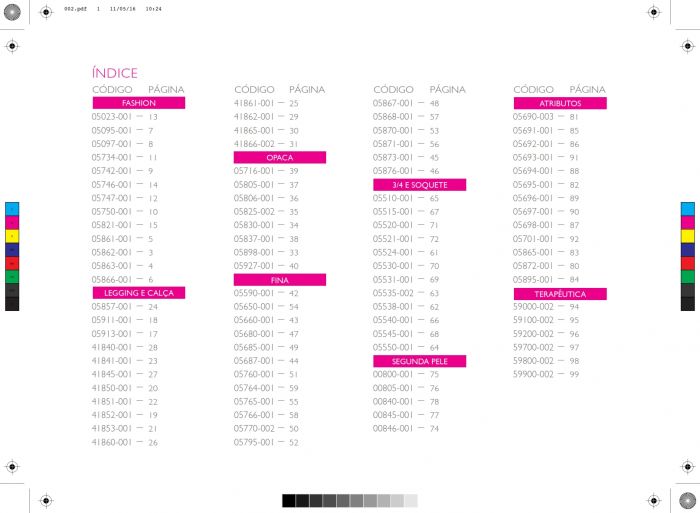
Task: Pick the red swatch in left color bar
Action: pyautogui.click(x=13, y=263)
